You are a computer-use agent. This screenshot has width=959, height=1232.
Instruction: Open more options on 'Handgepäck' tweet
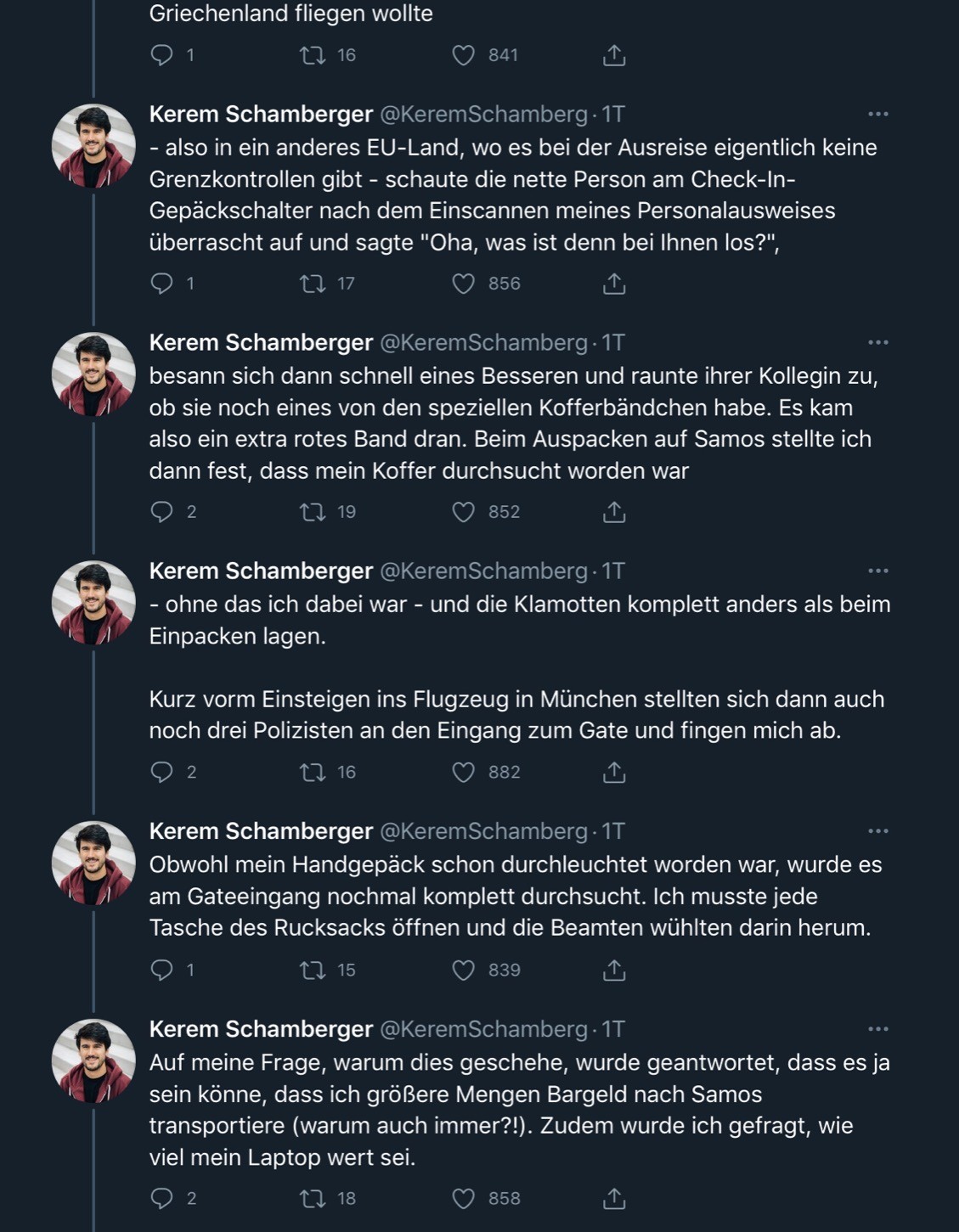point(877,831)
